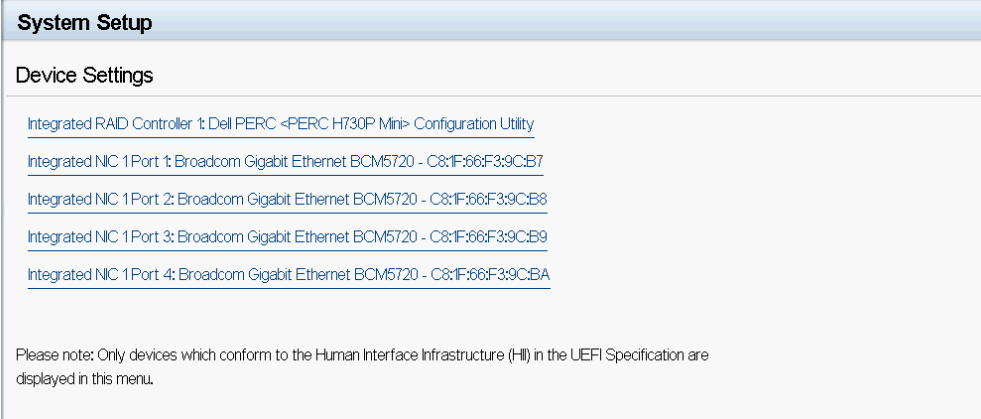Choose Integrated NIC 1 Port 3 entry
The image size is (981, 419).
point(287,237)
